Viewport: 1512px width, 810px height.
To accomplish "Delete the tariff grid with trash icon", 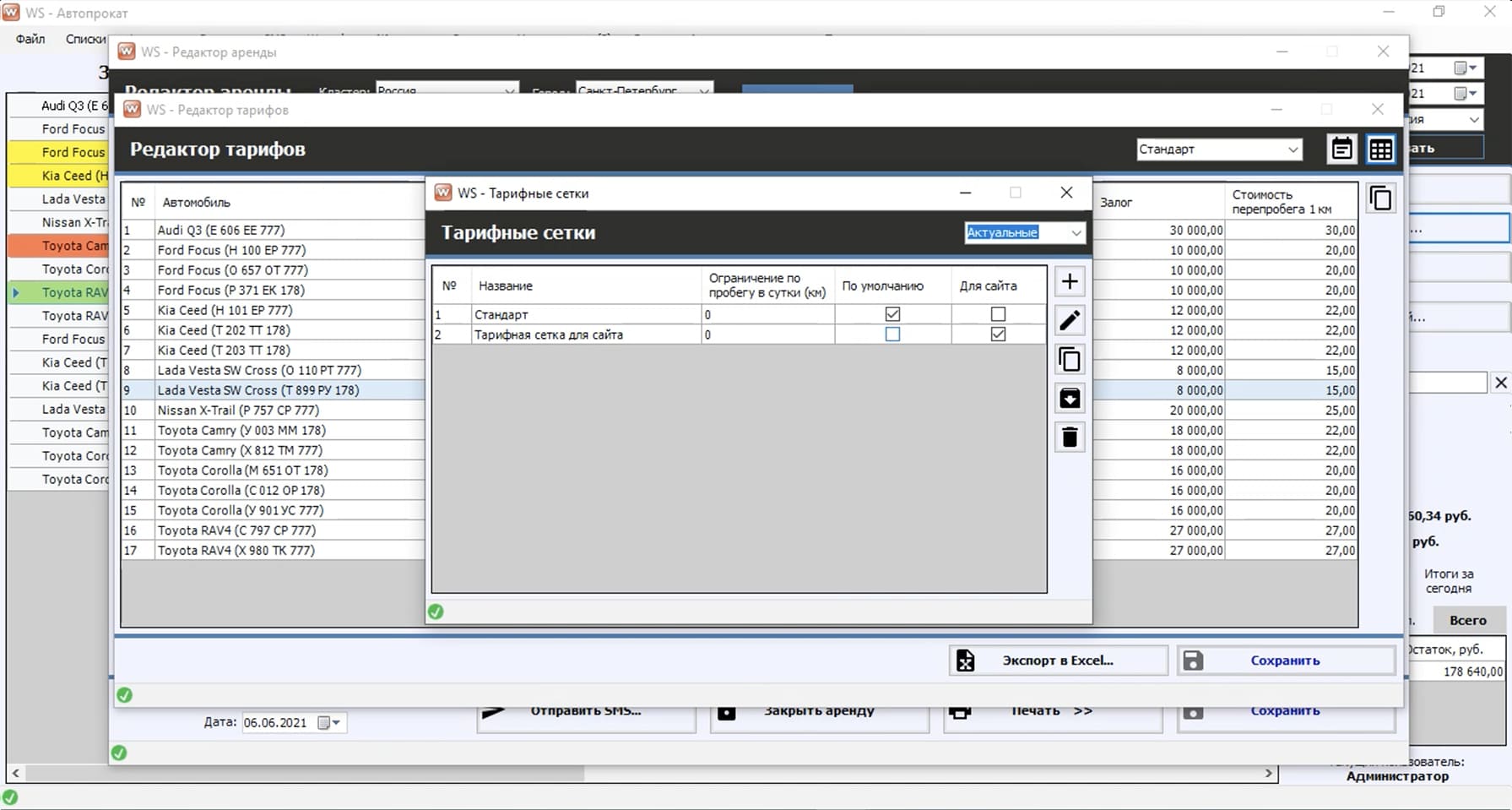I will coord(1070,438).
